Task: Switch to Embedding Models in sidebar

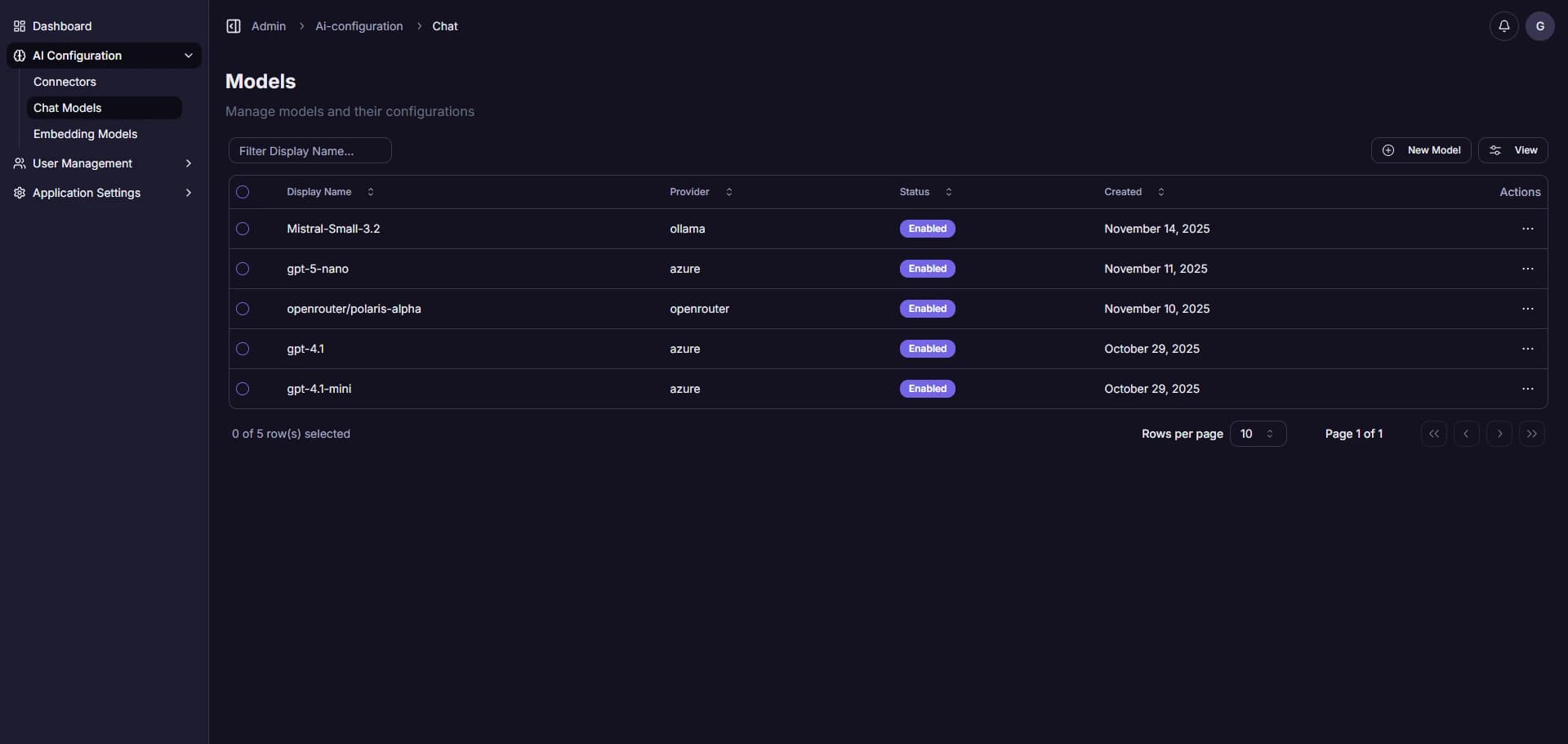Action: click(86, 134)
